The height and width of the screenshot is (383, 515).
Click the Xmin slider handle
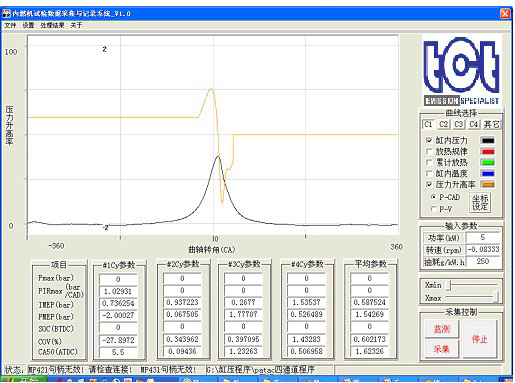click(449, 285)
